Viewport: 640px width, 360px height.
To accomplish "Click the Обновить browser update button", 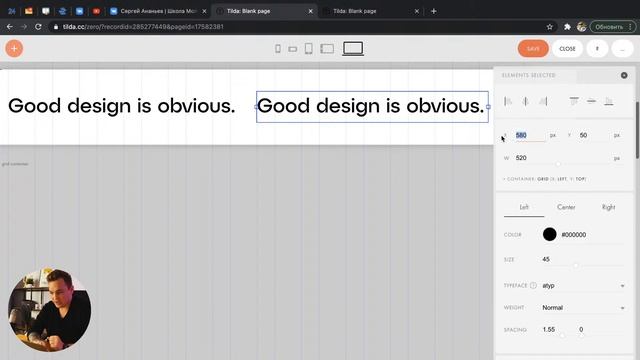I will coord(613,27).
